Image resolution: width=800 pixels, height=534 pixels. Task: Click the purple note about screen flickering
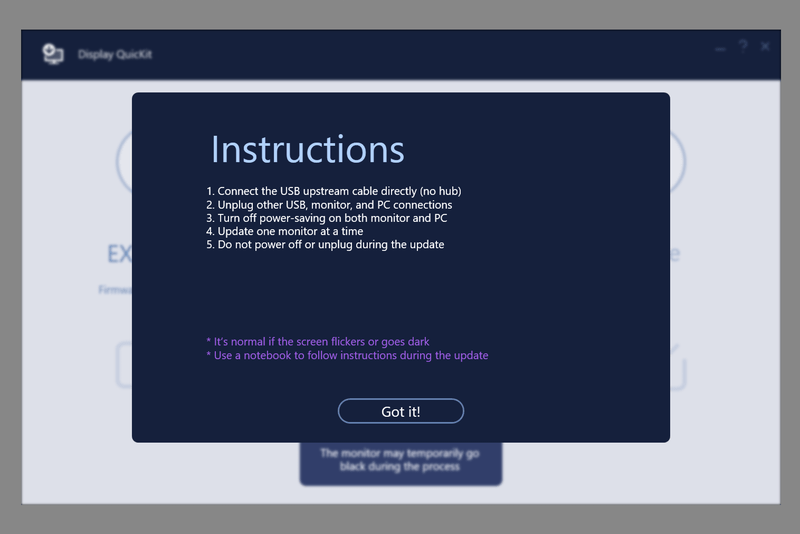tap(317, 342)
